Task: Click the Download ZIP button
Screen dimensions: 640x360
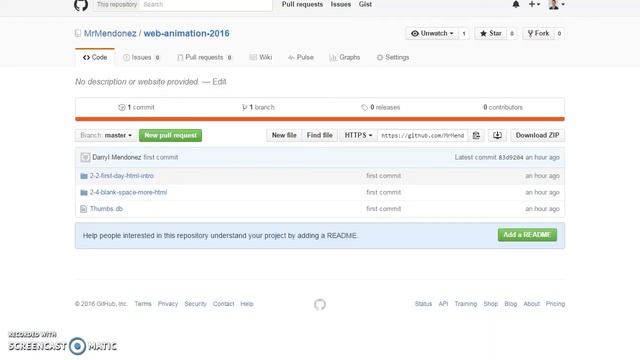Action: (x=537, y=136)
